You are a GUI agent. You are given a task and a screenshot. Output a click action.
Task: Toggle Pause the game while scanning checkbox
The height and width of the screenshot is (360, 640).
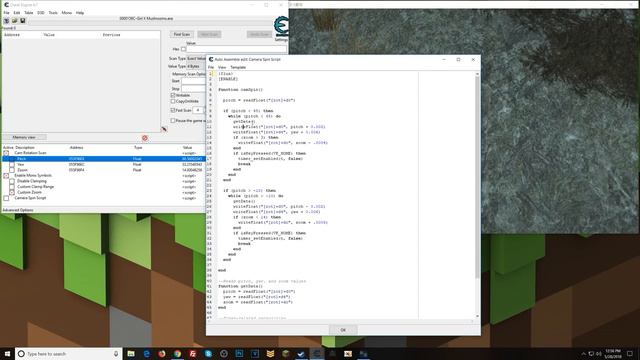(x=173, y=121)
